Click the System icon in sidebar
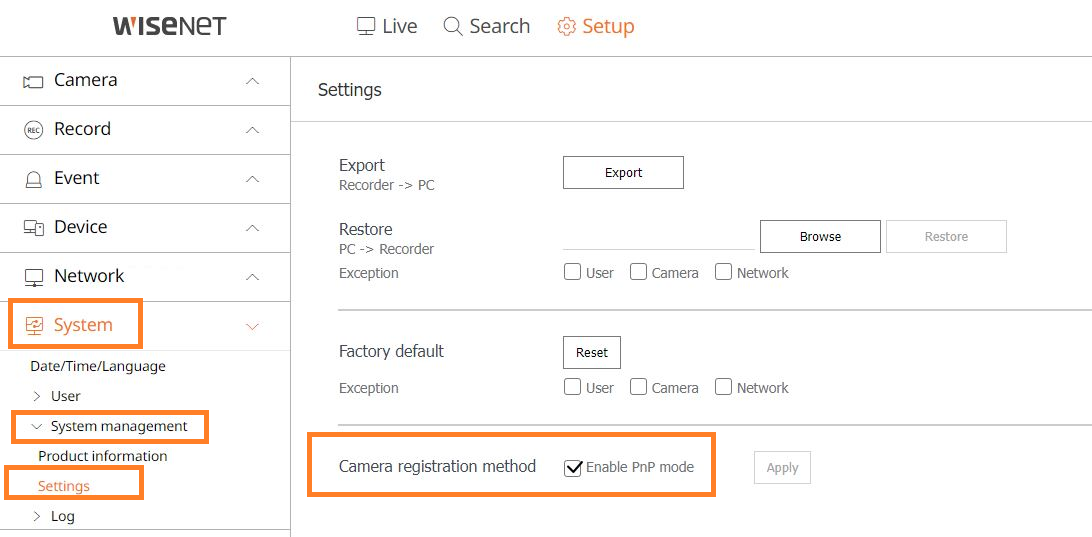This screenshot has width=1092, height=537. coord(33,325)
